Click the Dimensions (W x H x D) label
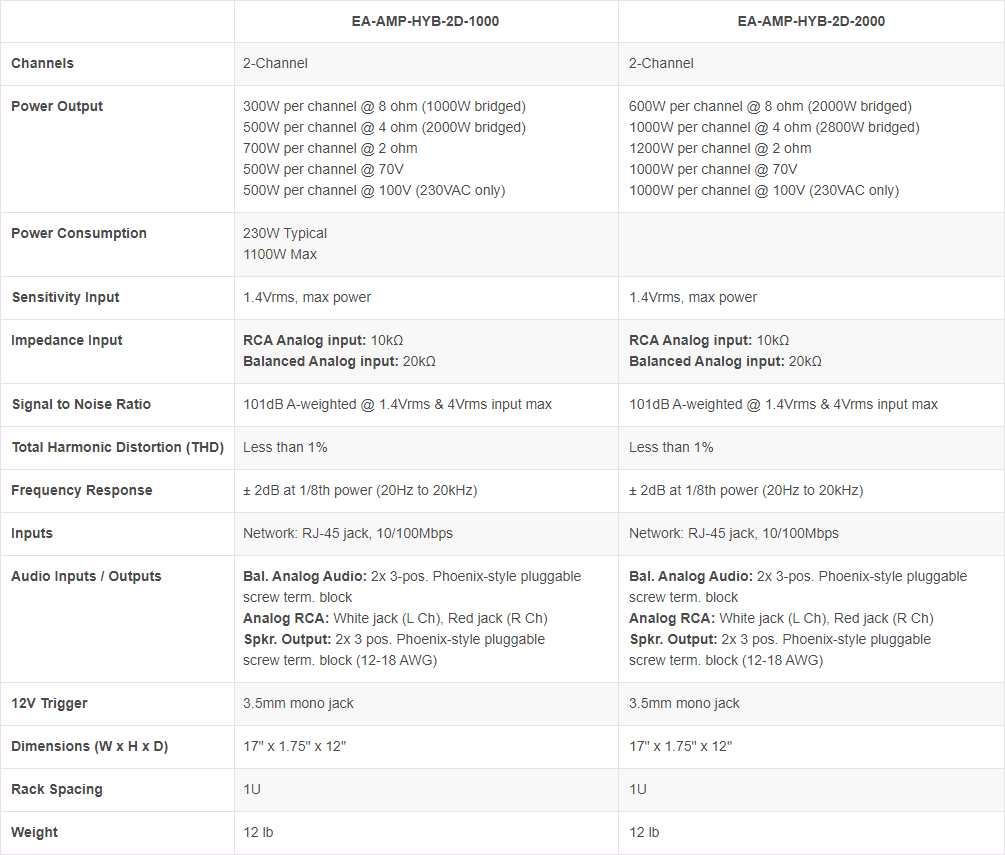Image resolution: width=1005 pixels, height=855 pixels. [x=89, y=746]
